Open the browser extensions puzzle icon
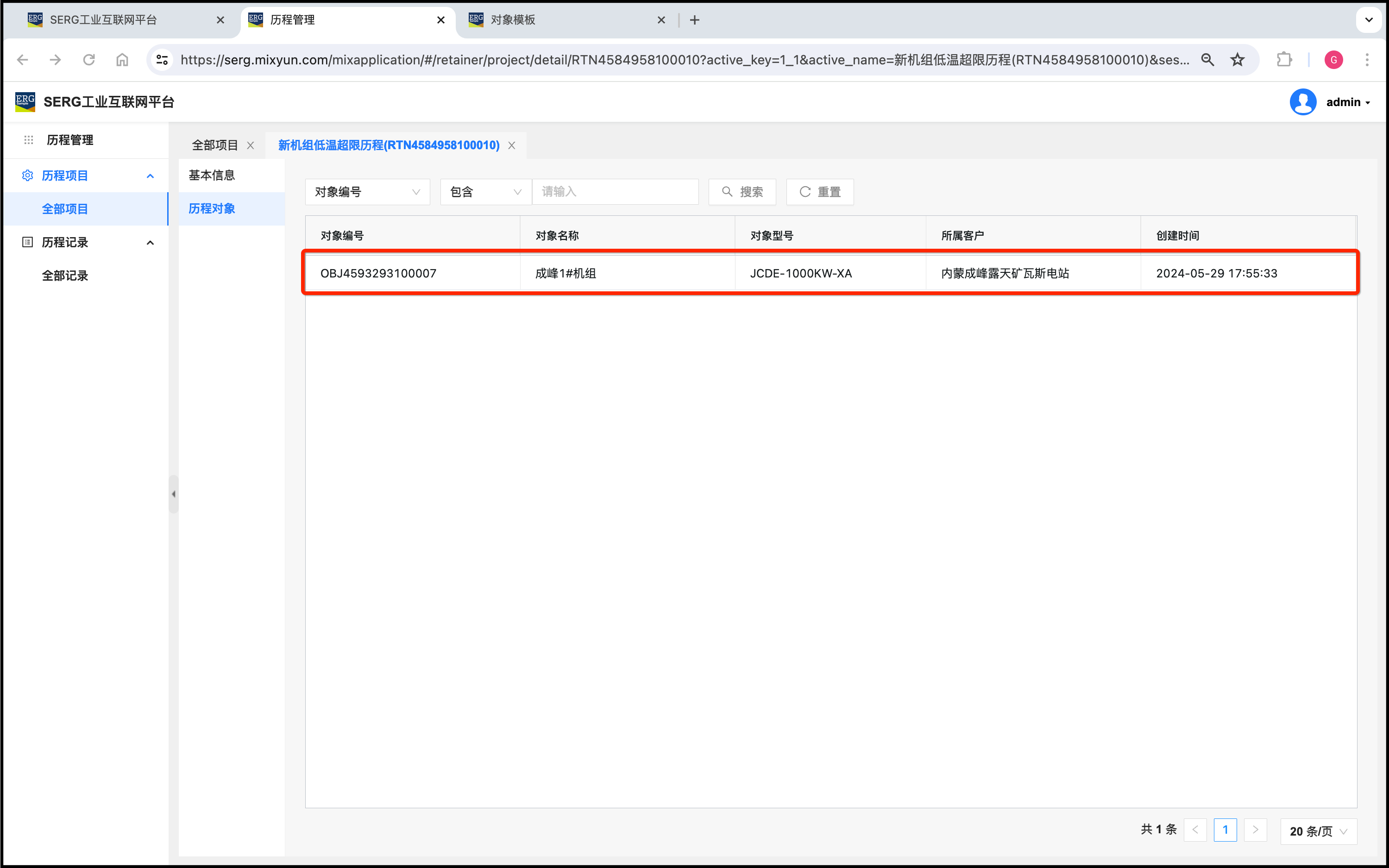 pyautogui.click(x=1284, y=60)
